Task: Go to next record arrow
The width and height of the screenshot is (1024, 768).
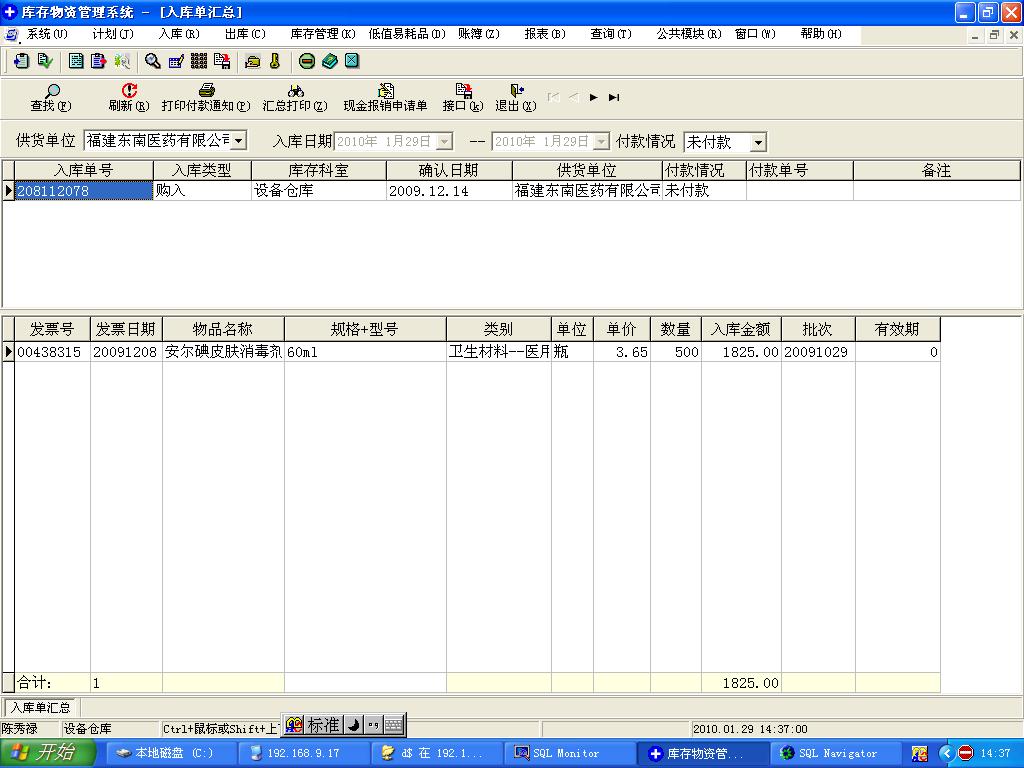Action: [594, 97]
